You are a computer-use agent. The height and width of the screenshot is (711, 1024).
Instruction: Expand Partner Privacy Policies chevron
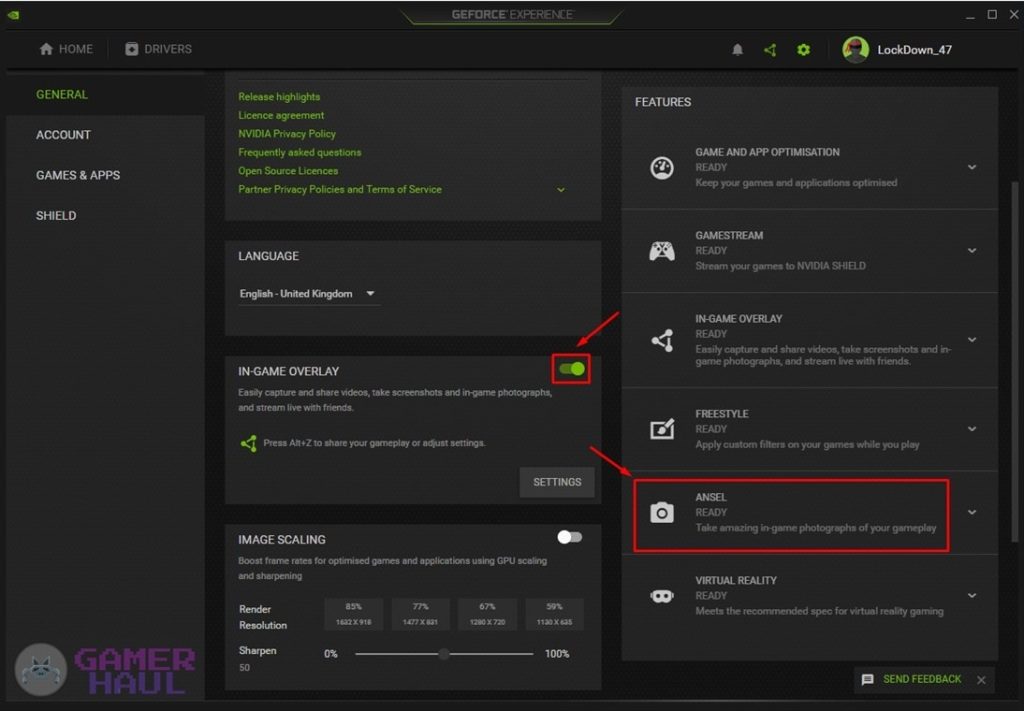560,190
